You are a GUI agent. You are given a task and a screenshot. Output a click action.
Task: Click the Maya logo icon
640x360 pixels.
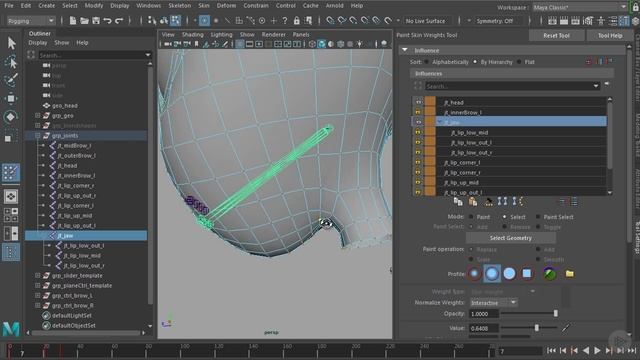pos(11,329)
